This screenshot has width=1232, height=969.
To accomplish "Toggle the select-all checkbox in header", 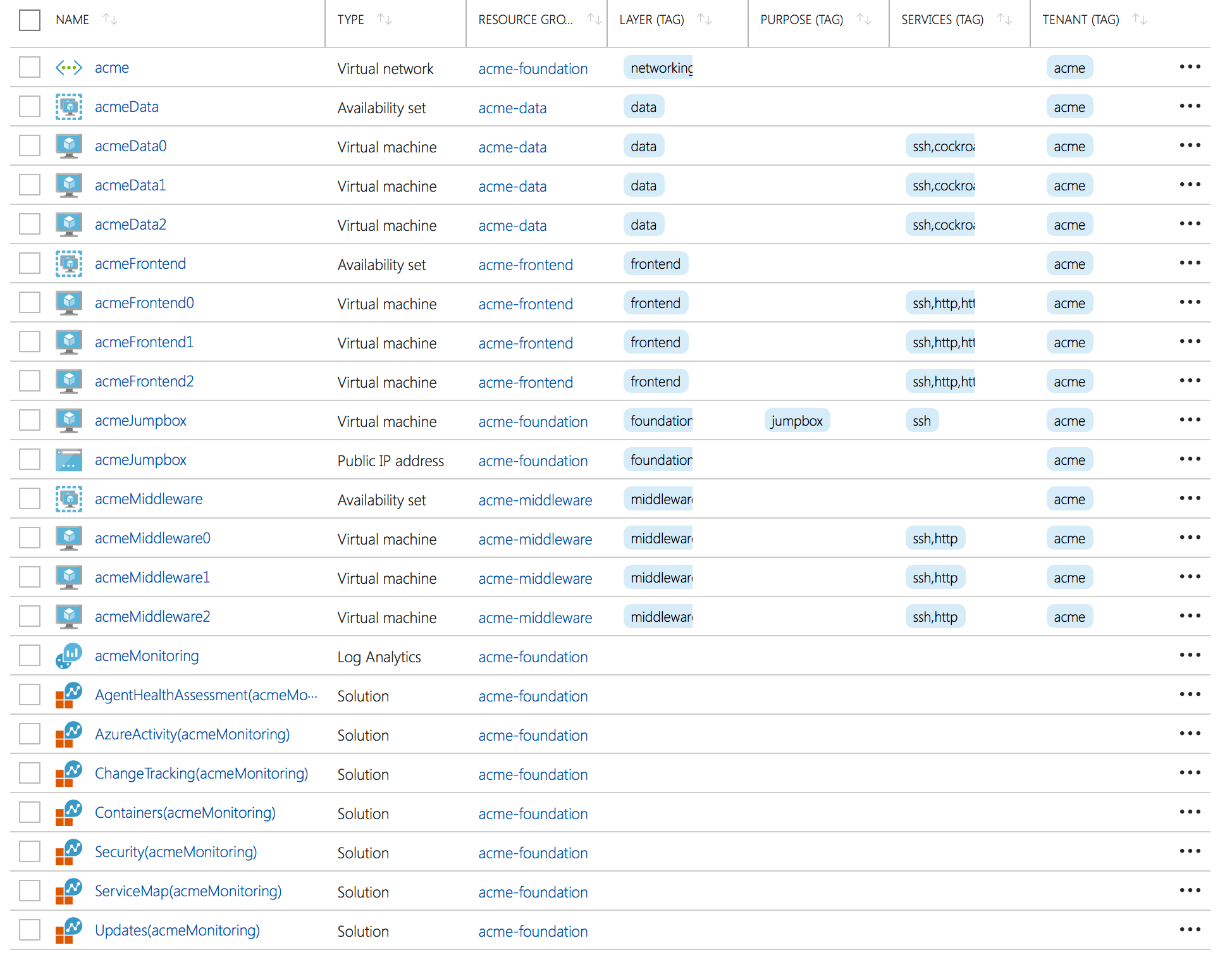I will click(30, 20).
